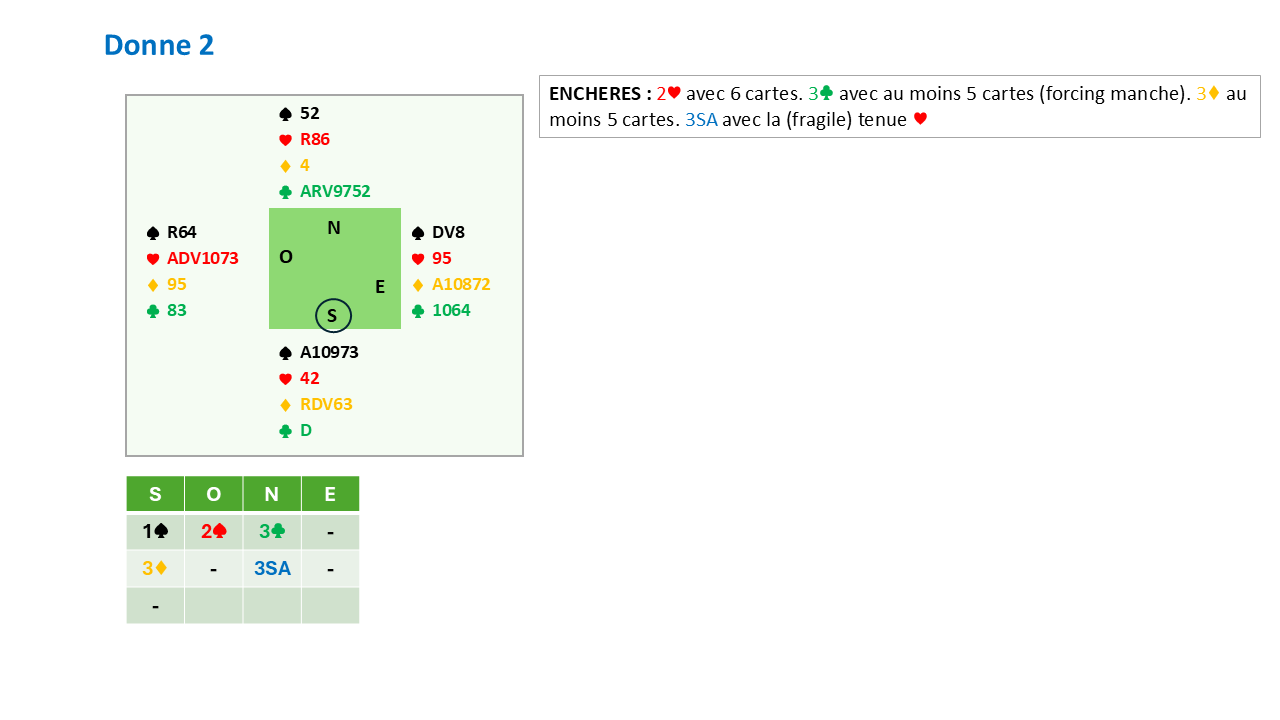1280x720 pixels.
Task: Select South's 1 spade opening bid cell
Action: (x=155, y=532)
